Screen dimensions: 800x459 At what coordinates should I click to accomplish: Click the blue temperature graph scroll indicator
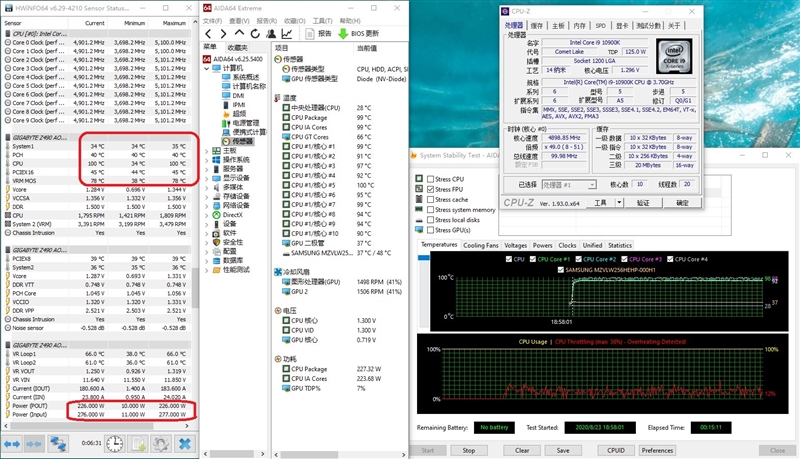click(423, 258)
